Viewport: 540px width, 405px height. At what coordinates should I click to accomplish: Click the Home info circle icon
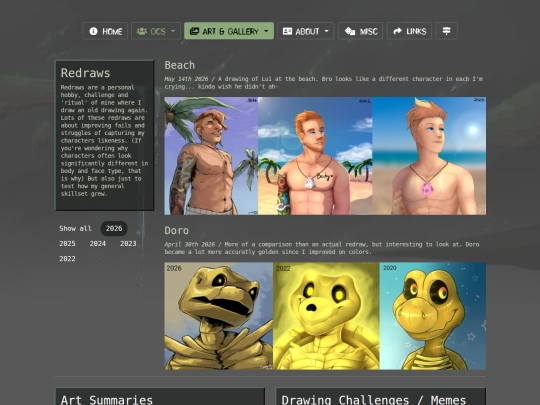93,31
